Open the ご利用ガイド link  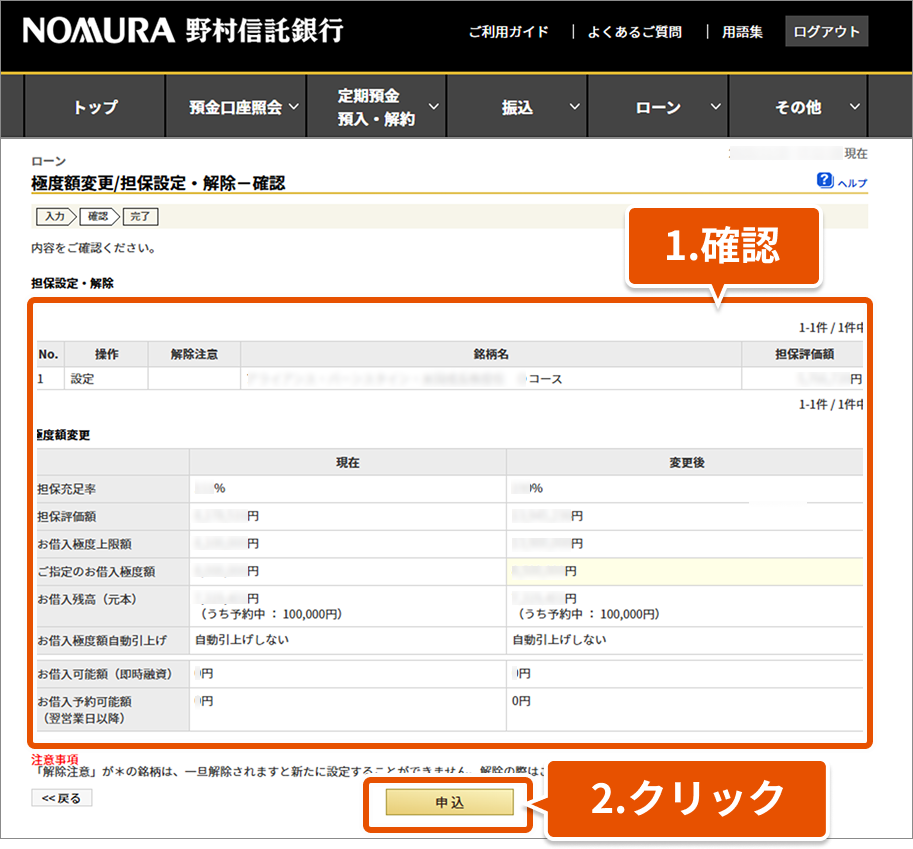(508, 32)
